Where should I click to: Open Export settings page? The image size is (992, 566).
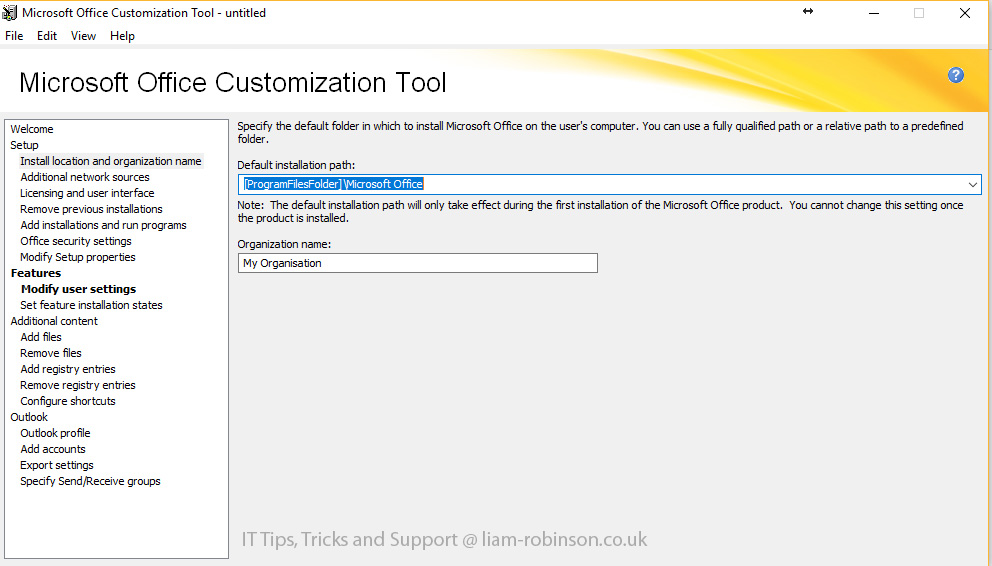click(57, 465)
